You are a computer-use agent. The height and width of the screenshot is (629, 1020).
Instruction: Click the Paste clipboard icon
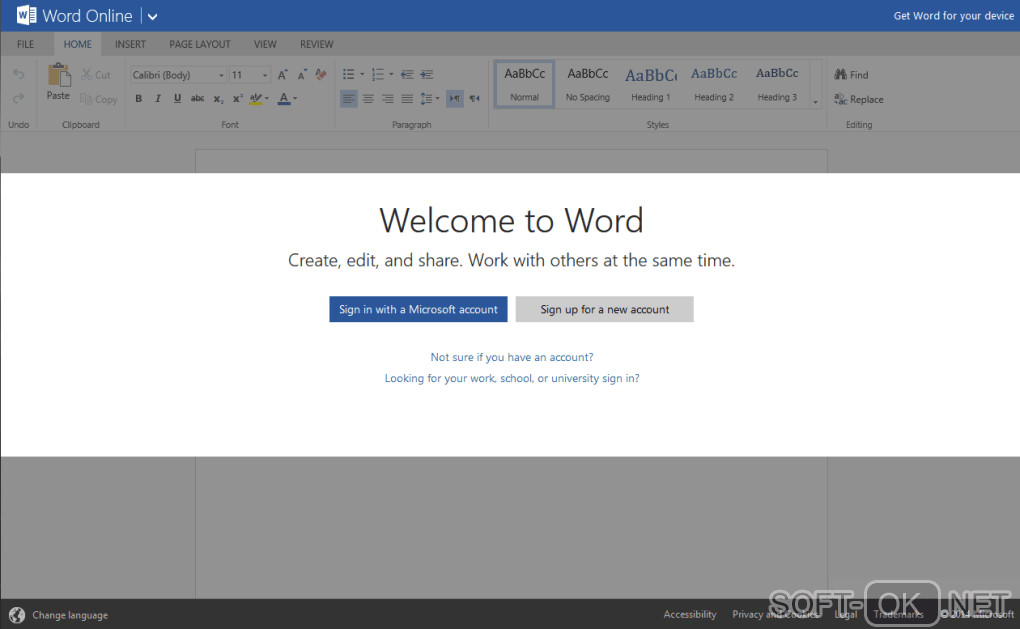58,76
